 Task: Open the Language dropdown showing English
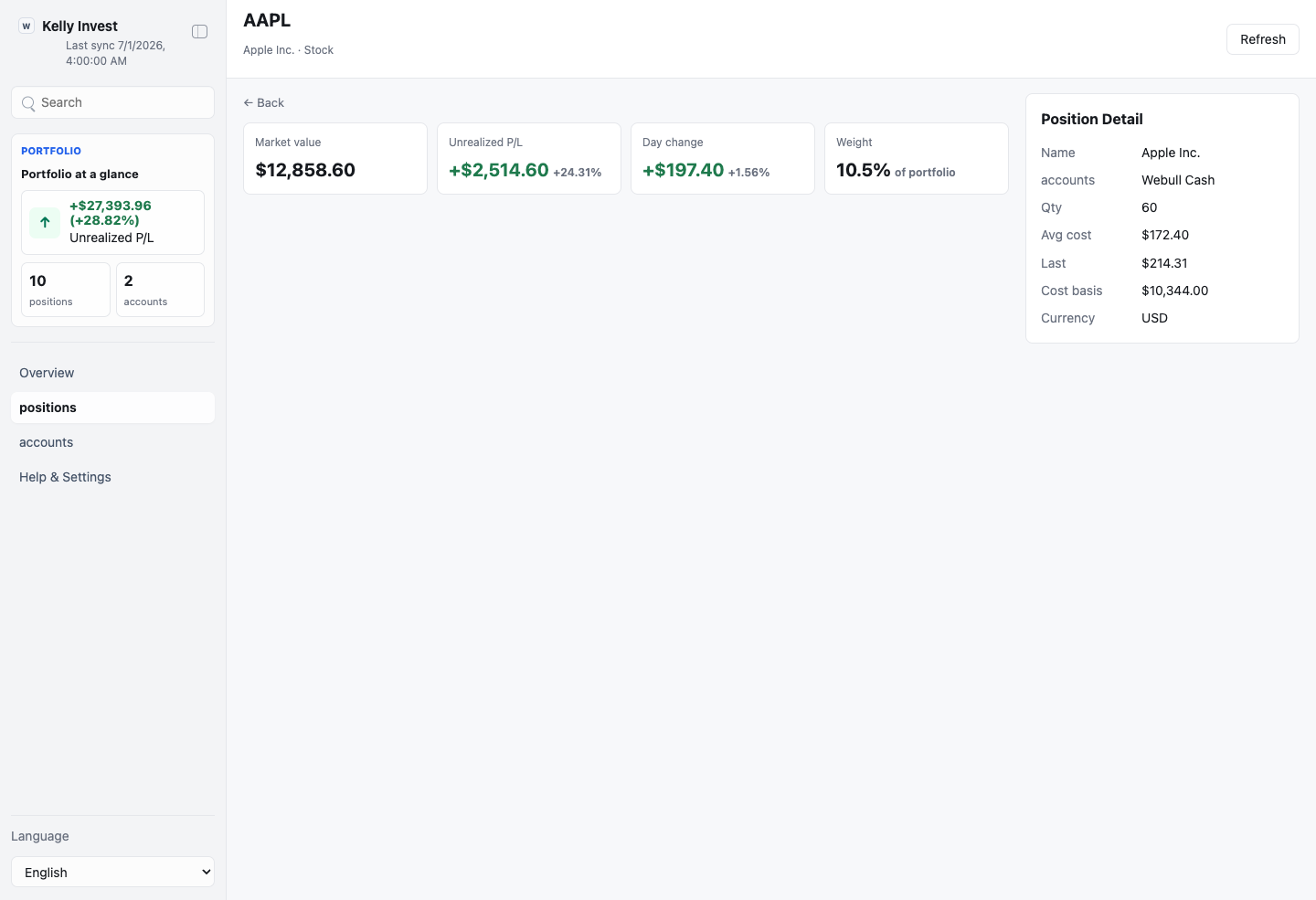(112, 872)
